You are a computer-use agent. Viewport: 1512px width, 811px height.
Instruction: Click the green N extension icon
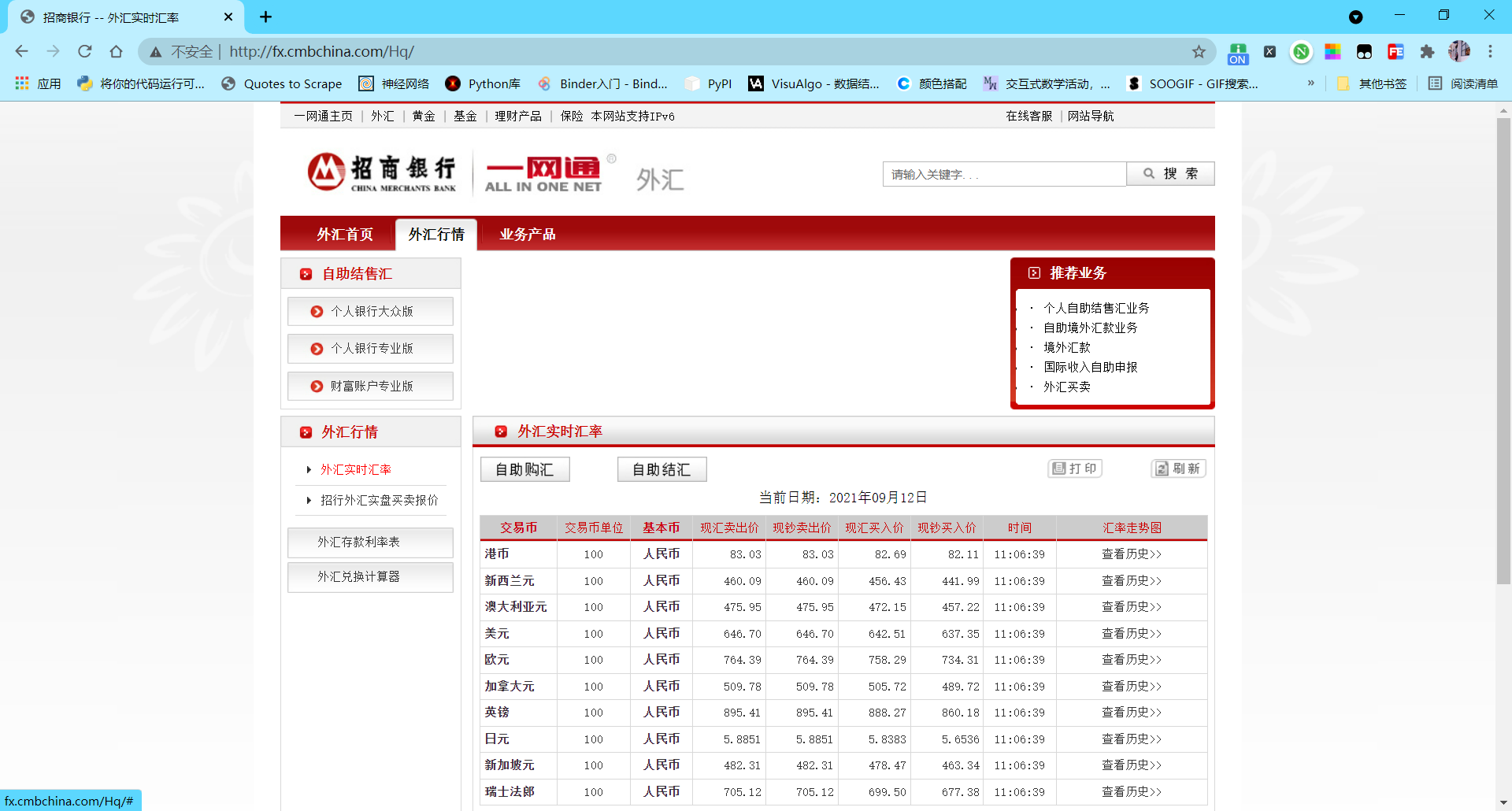tap(1301, 52)
